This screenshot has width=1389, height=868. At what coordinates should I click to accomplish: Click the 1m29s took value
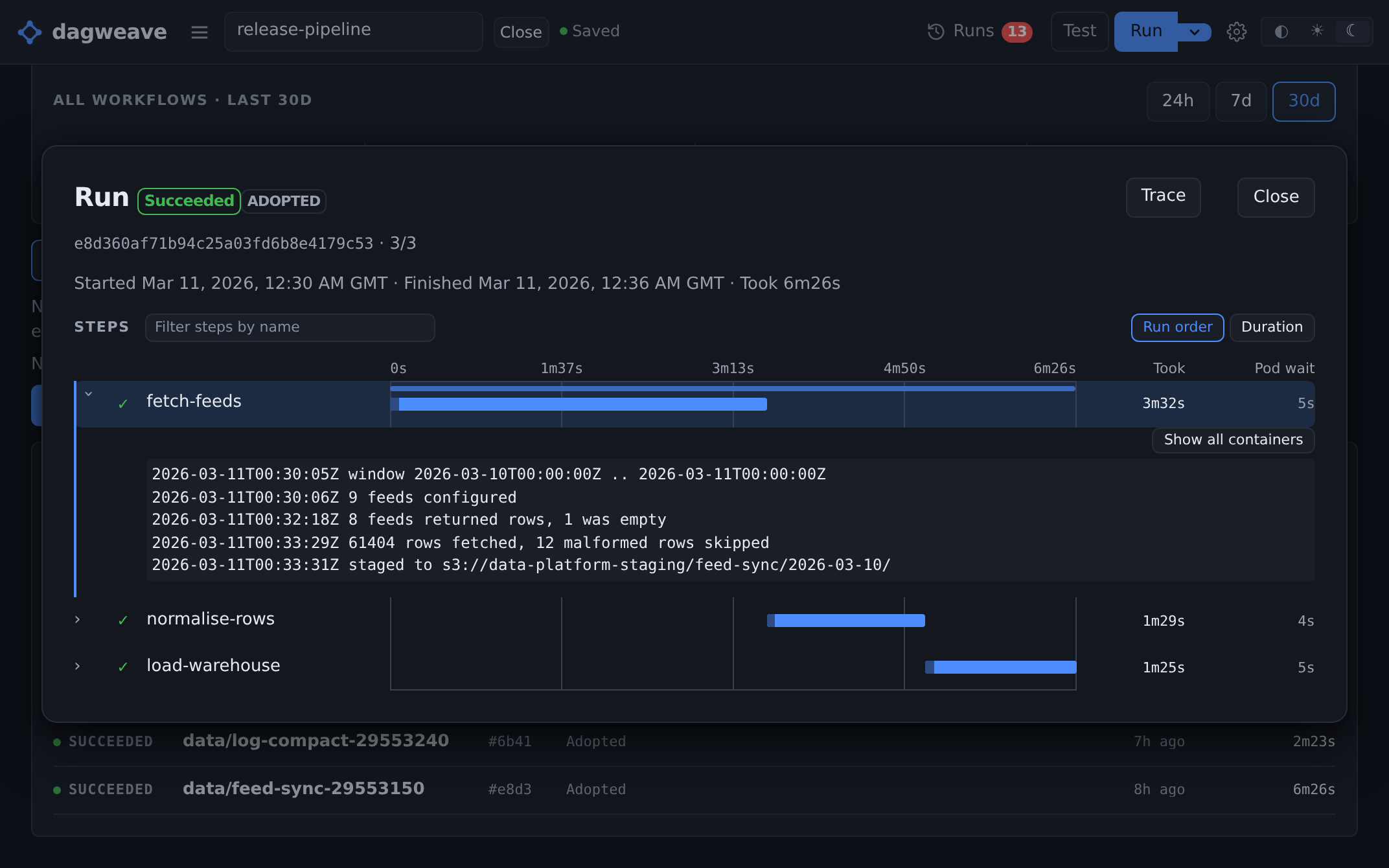coord(1164,621)
